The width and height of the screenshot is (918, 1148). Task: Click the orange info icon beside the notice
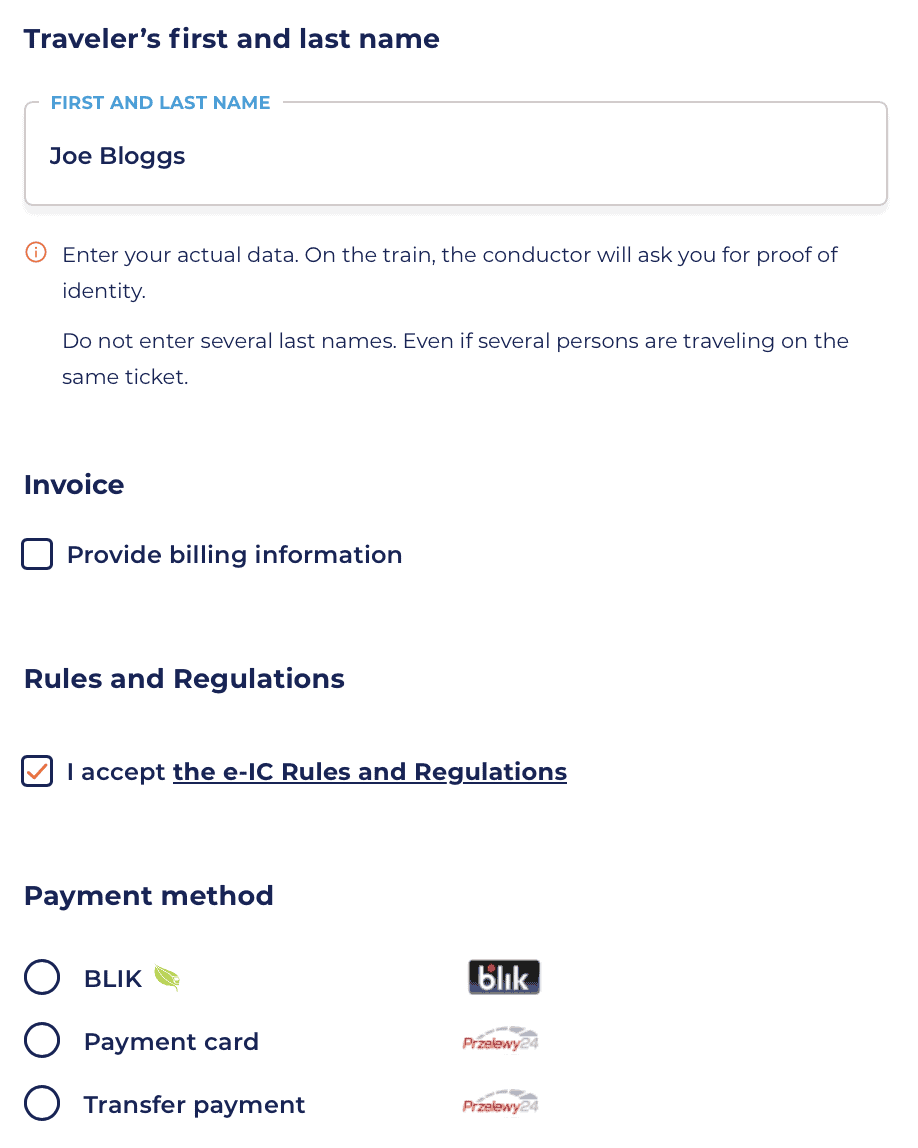pyautogui.click(x=36, y=253)
